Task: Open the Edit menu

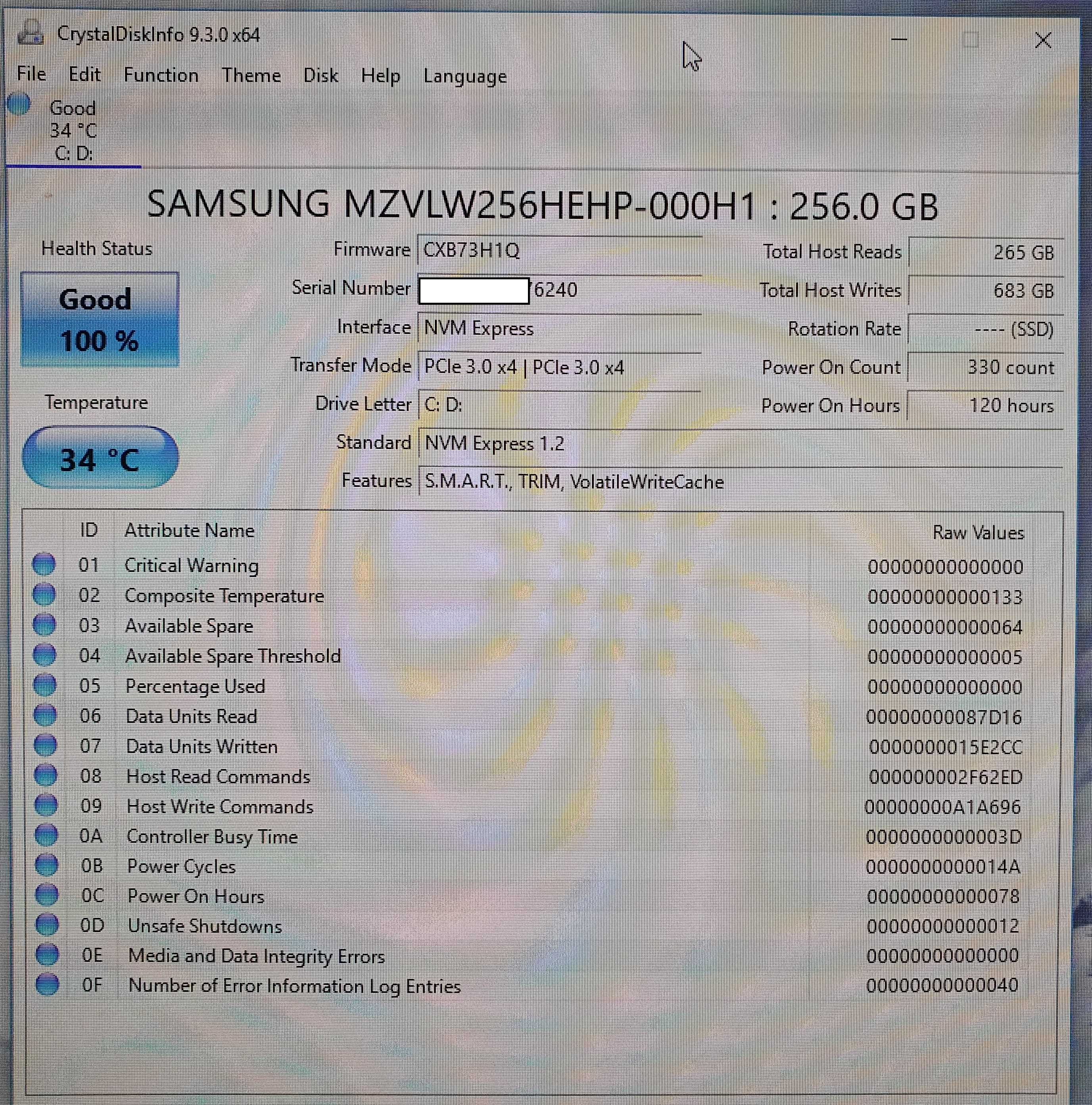Action: [84, 74]
